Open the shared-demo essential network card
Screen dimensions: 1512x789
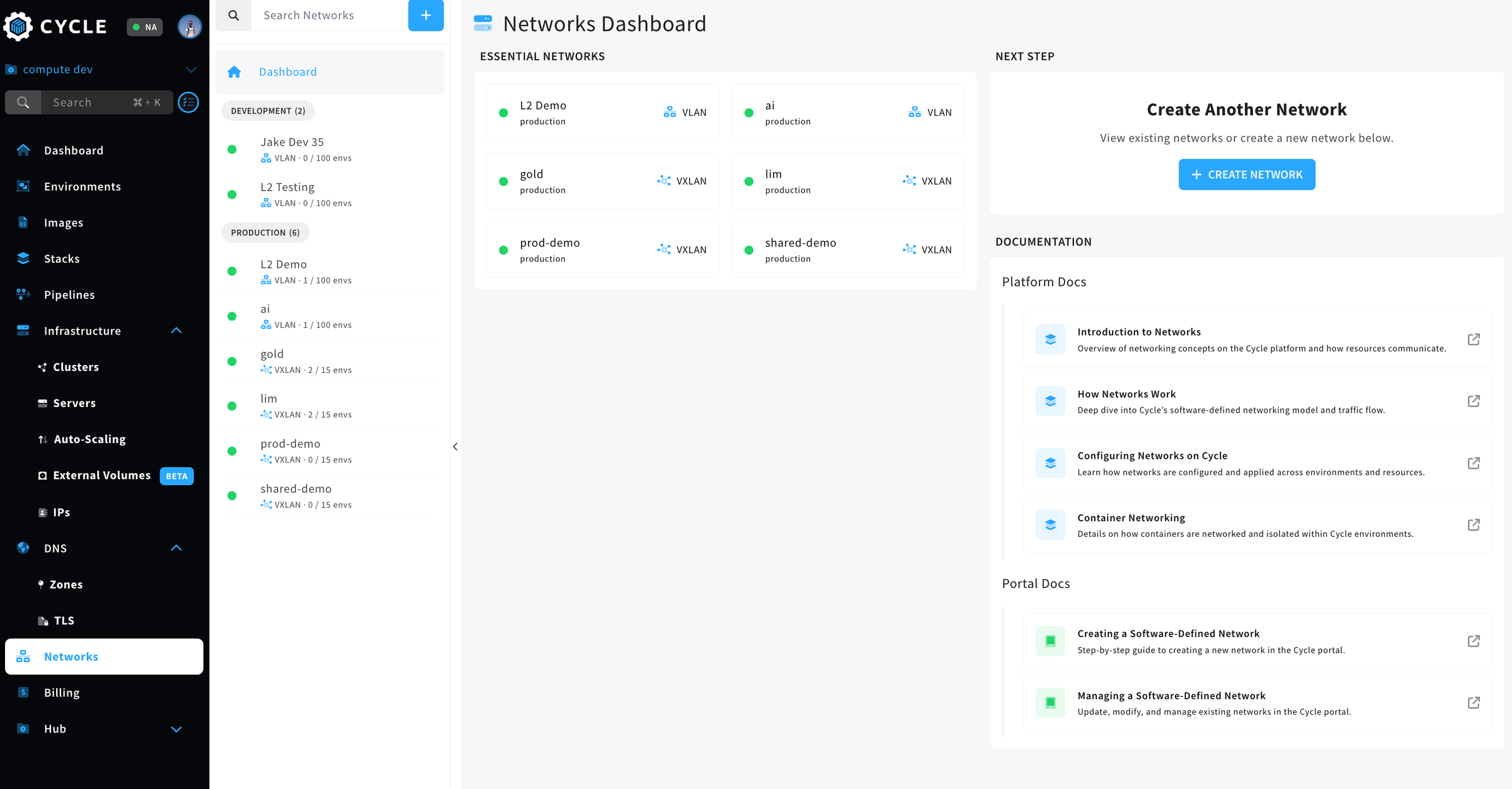pos(848,250)
